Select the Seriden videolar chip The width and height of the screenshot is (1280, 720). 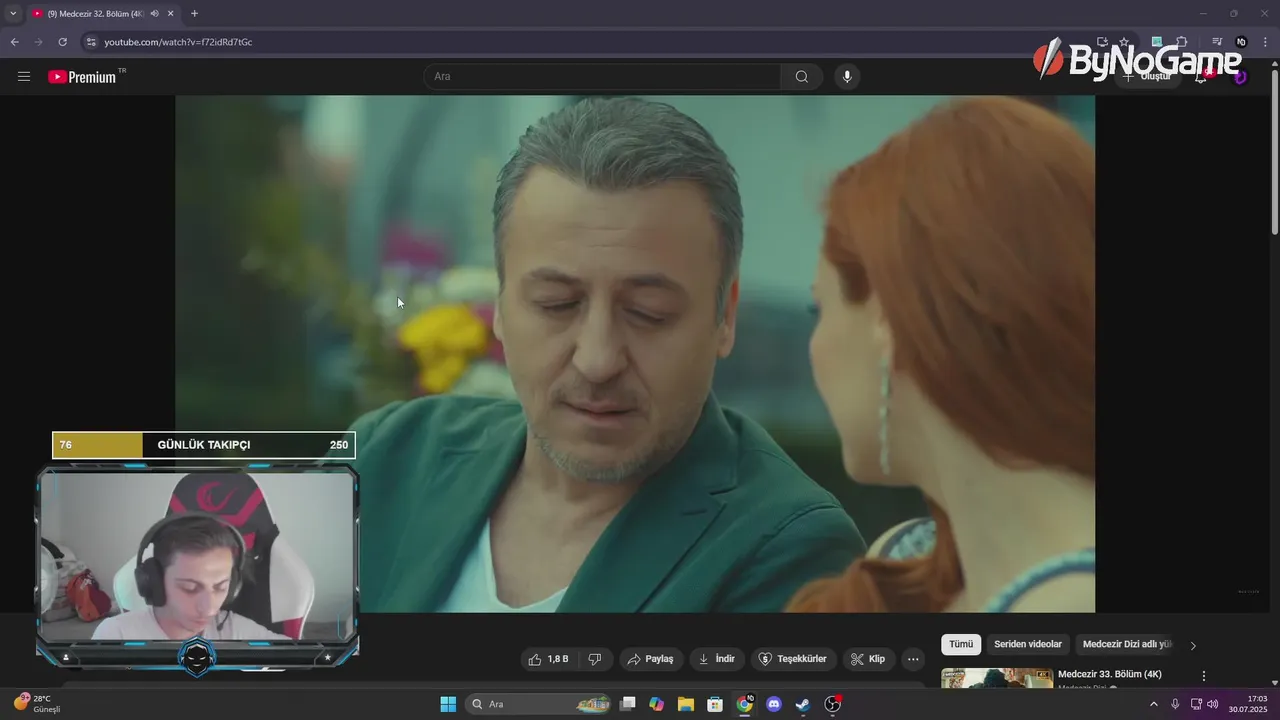(x=1028, y=645)
